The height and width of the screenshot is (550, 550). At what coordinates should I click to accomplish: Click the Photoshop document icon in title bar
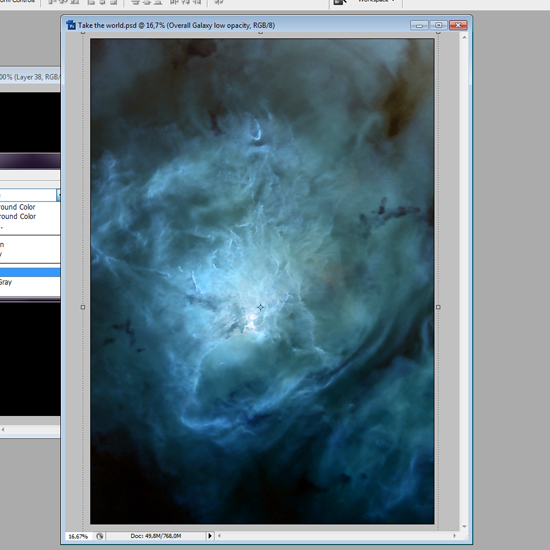click(x=71, y=25)
